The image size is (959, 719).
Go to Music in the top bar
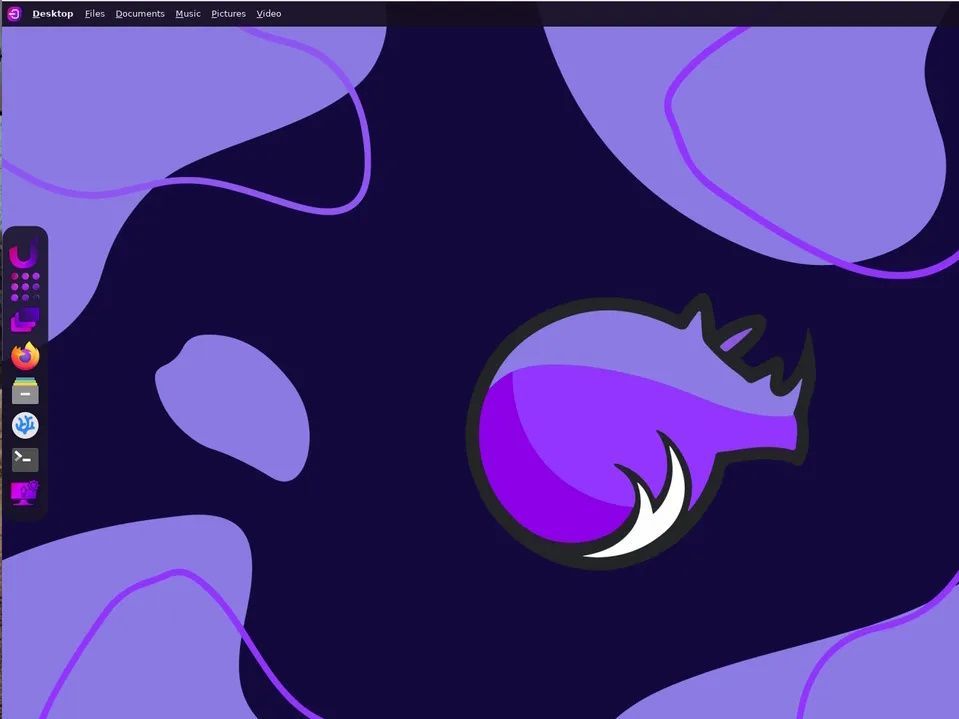pyautogui.click(x=188, y=14)
